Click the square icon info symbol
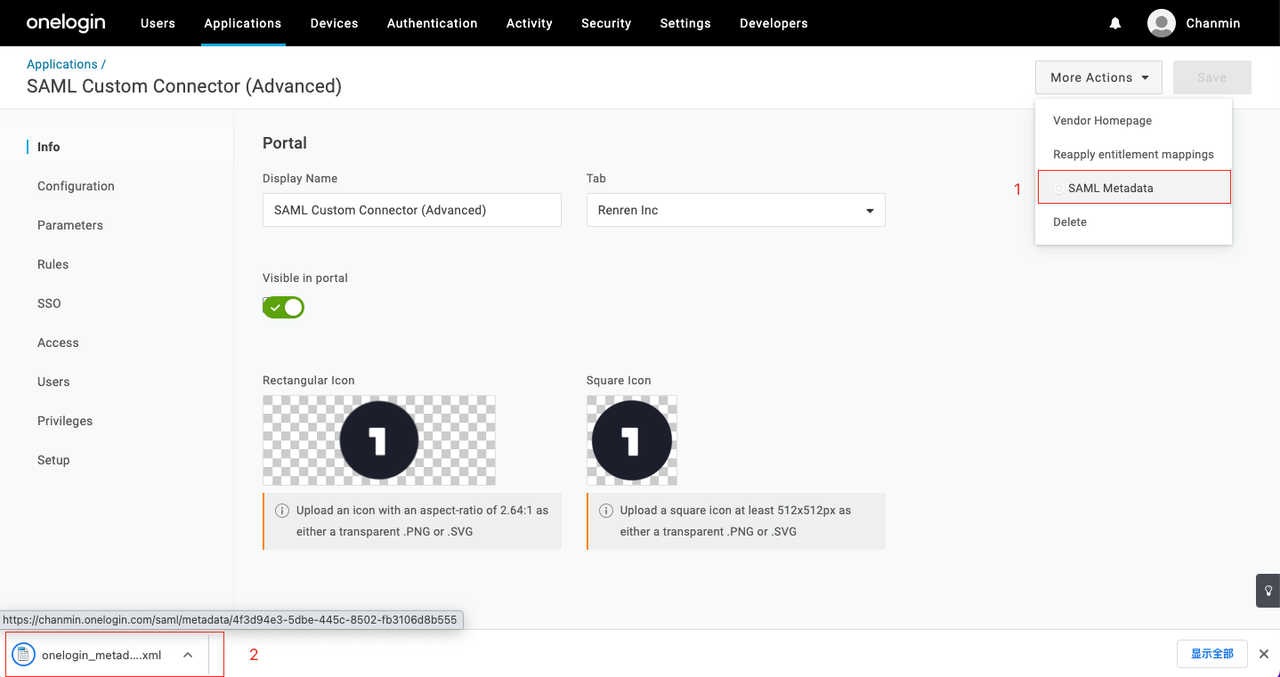This screenshot has width=1280, height=677. [606, 511]
